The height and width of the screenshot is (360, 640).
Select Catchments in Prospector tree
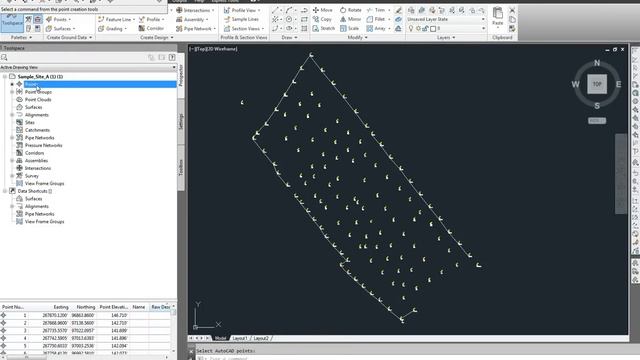[x=37, y=130]
